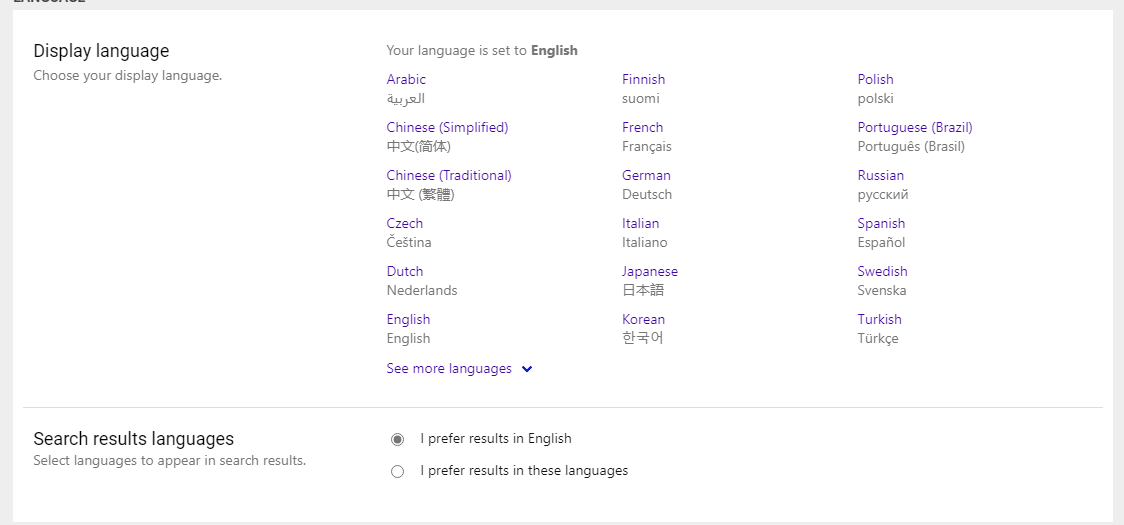Change display language to French

[x=642, y=128]
